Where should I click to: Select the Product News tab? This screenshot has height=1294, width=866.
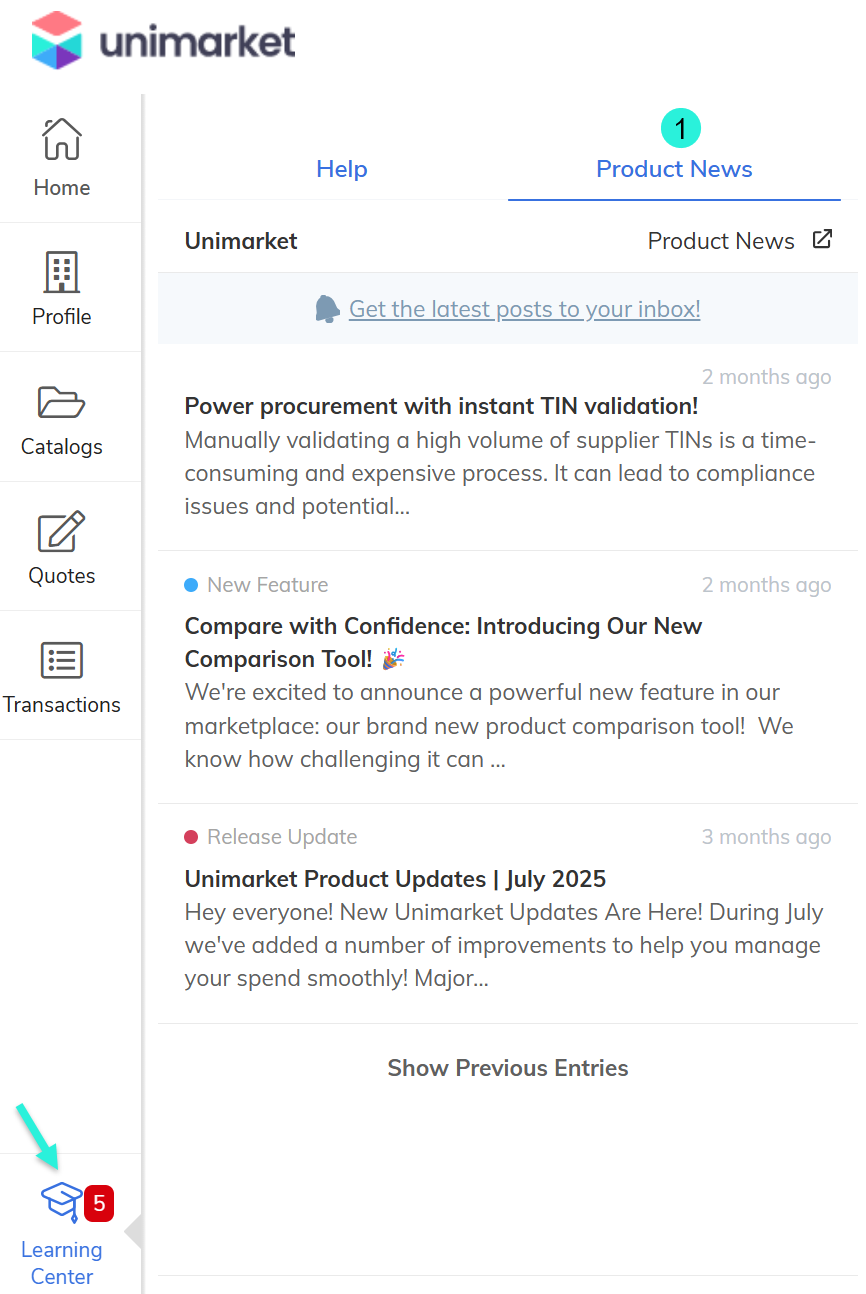coord(674,169)
